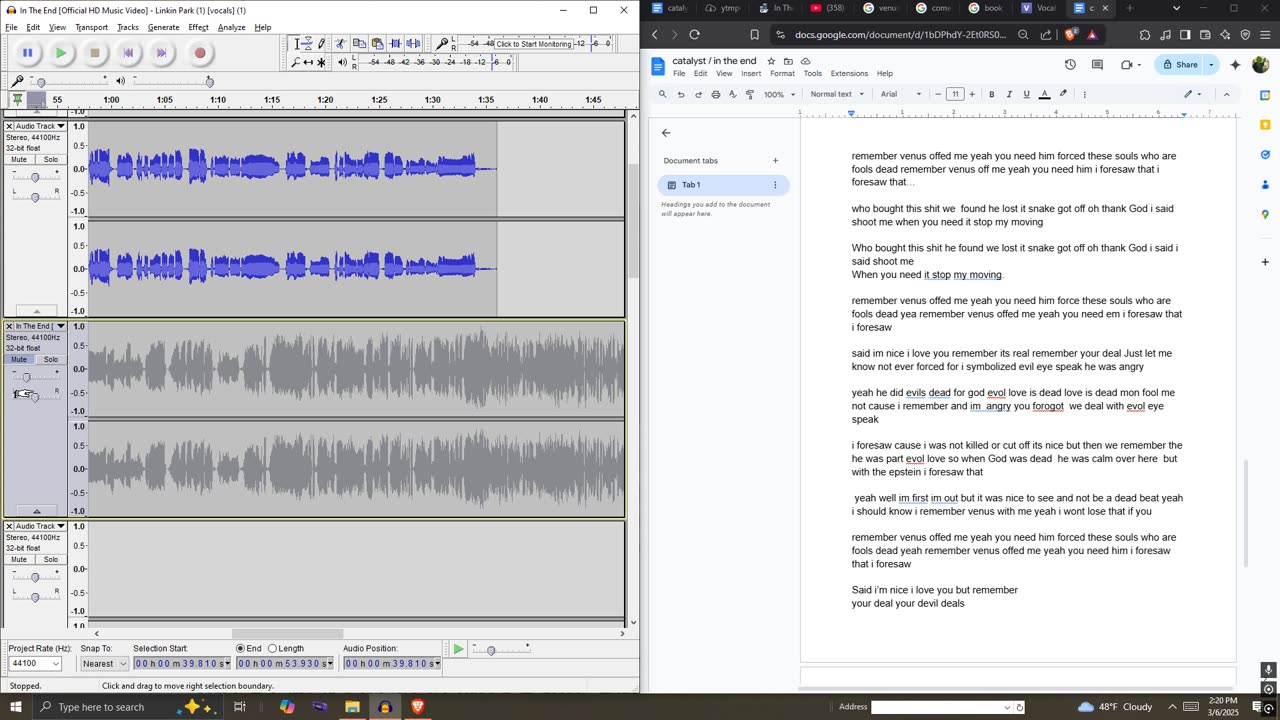Click the paint format roller icon
The height and width of the screenshot is (720, 1280).
[749, 95]
